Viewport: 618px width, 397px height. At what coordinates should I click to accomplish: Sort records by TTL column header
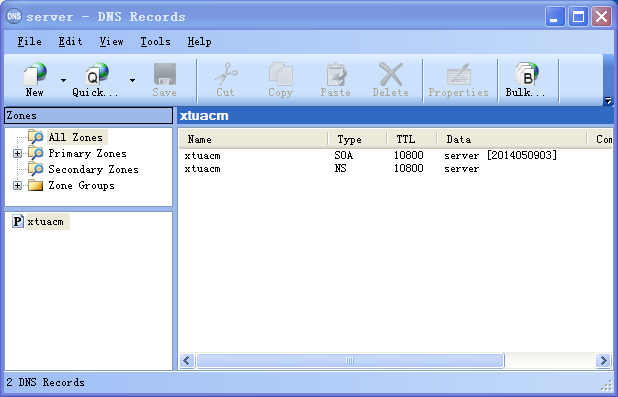tap(412, 139)
